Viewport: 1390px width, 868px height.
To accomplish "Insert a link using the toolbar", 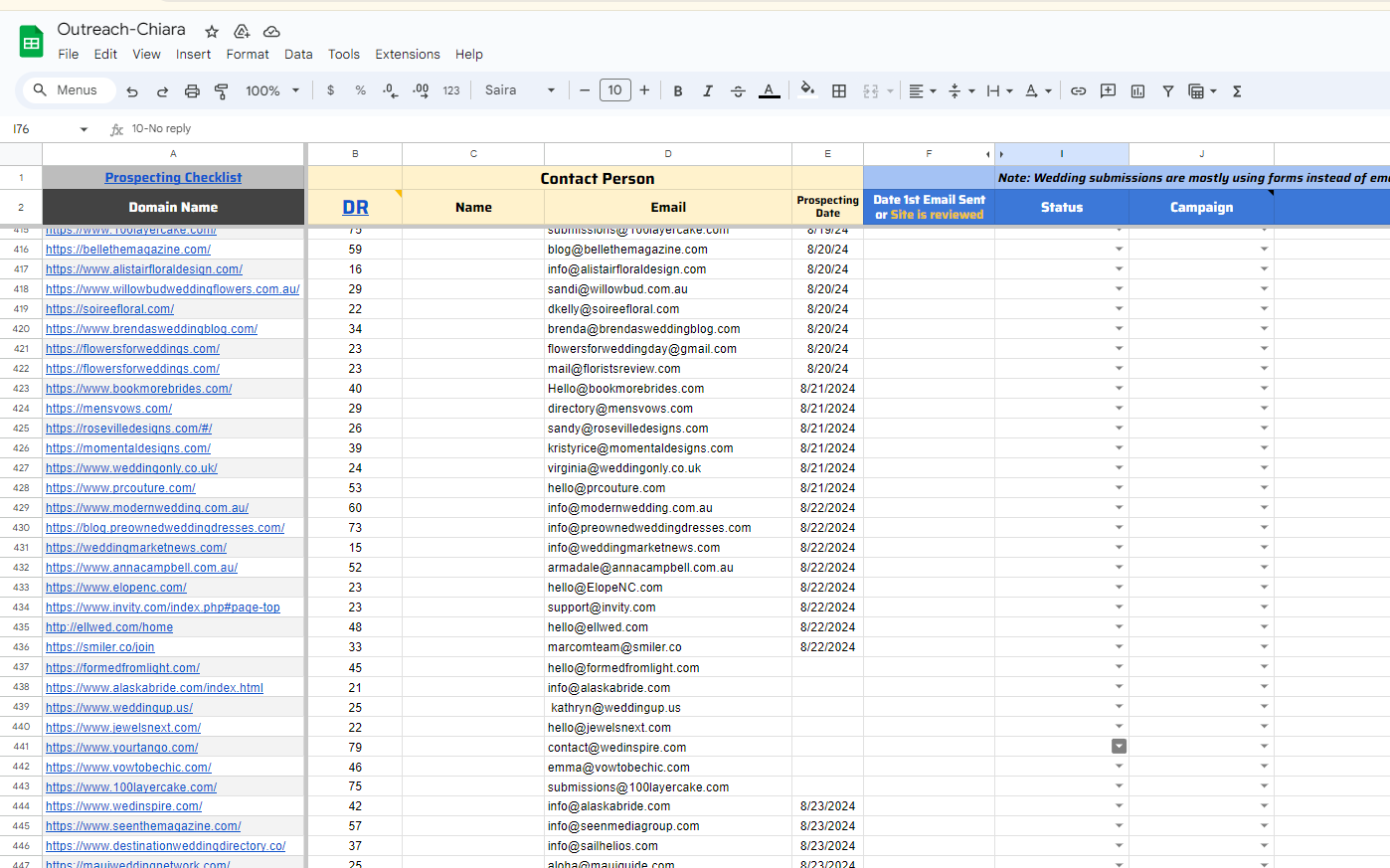I will tap(1078, 90).
